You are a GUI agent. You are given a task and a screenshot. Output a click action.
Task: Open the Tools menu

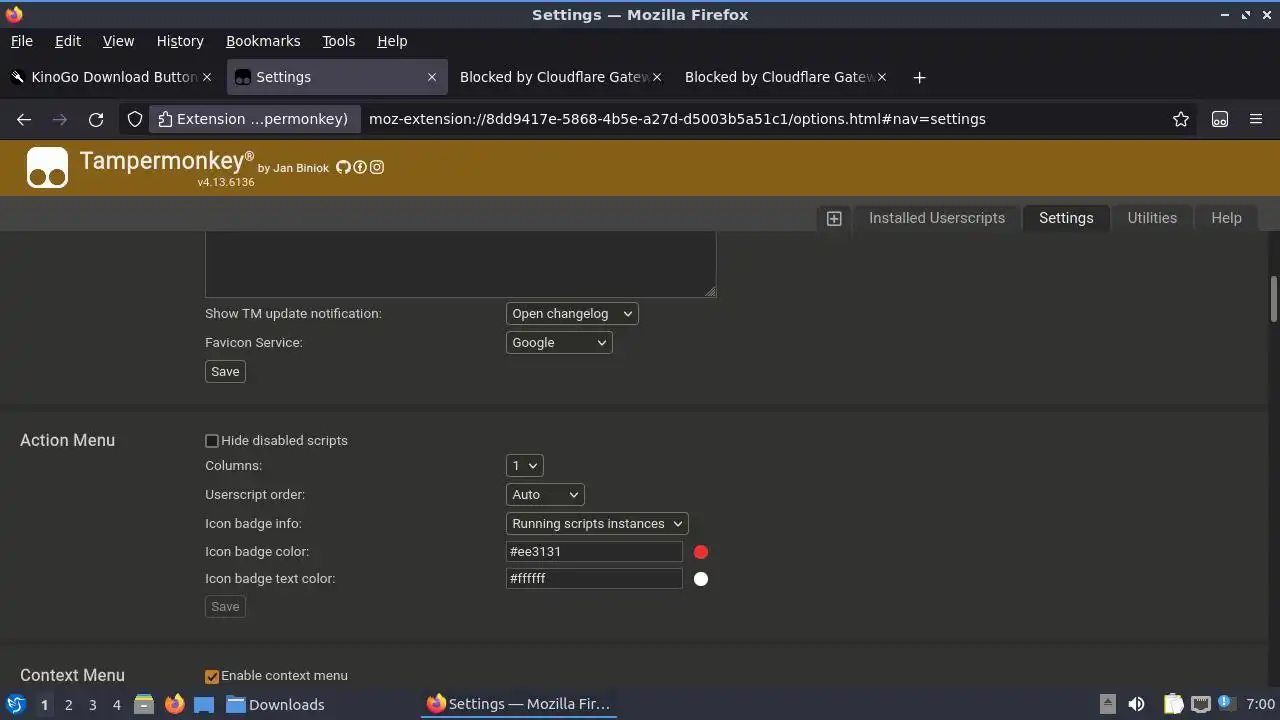[x=339, y=41]
